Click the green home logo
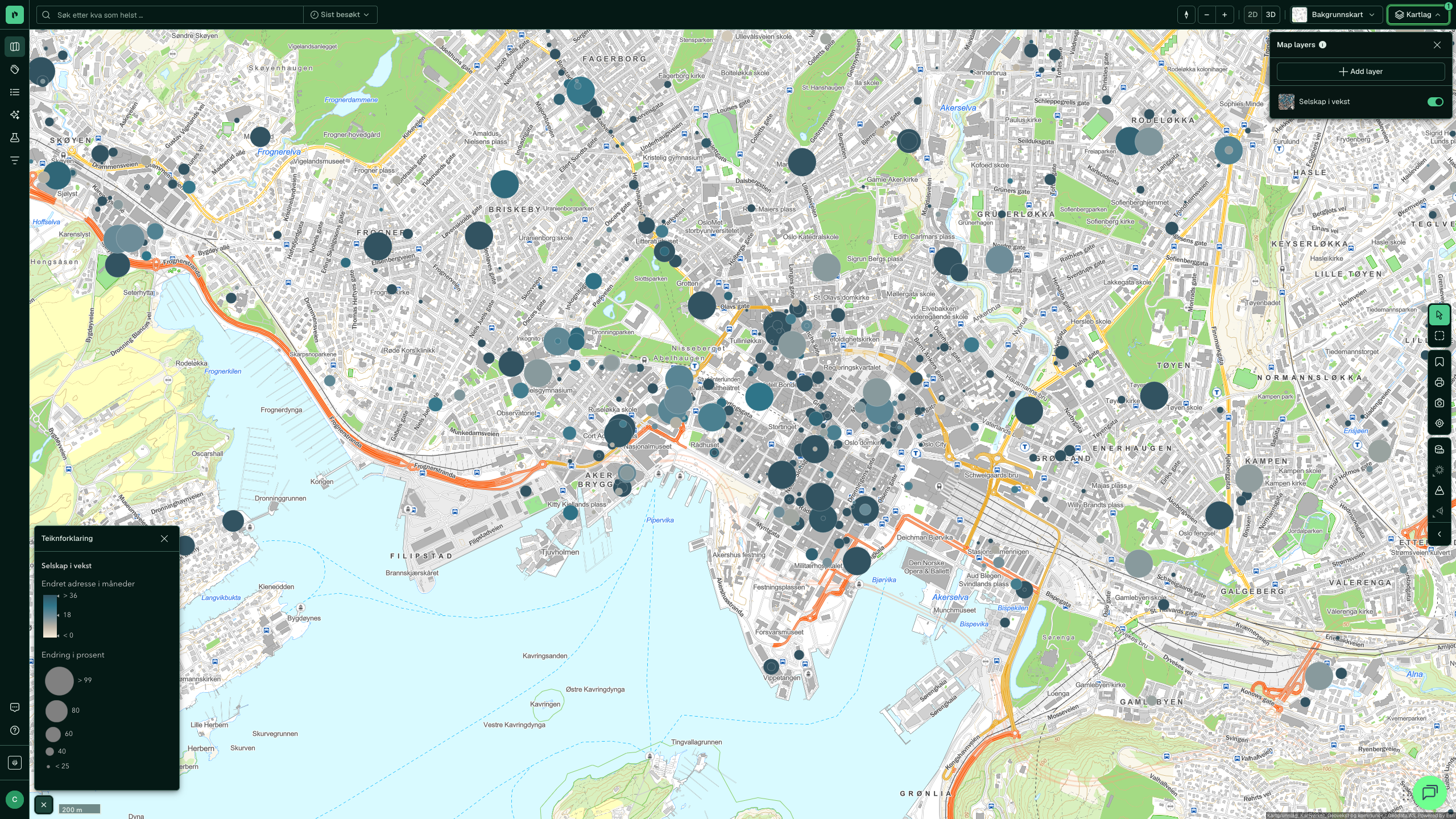Image resolution: width=1456 pixels, height=819 pixels. coord(15,15)
